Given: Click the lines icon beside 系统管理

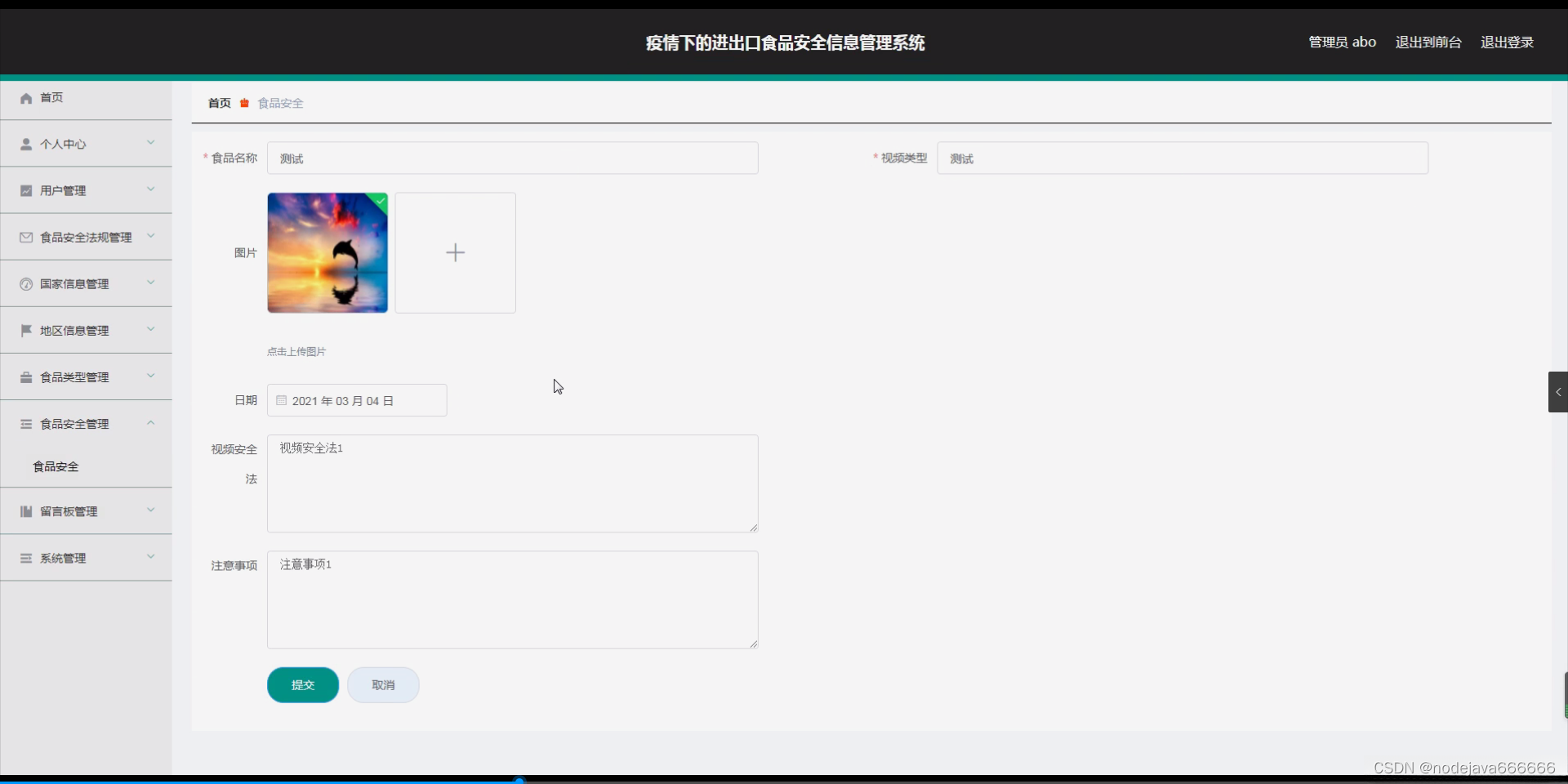Looking at the screenshot, I should tap(26, 559).
